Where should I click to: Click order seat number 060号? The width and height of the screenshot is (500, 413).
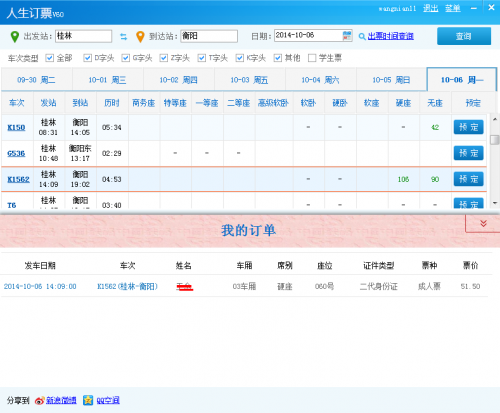click(x=324, y=286)
